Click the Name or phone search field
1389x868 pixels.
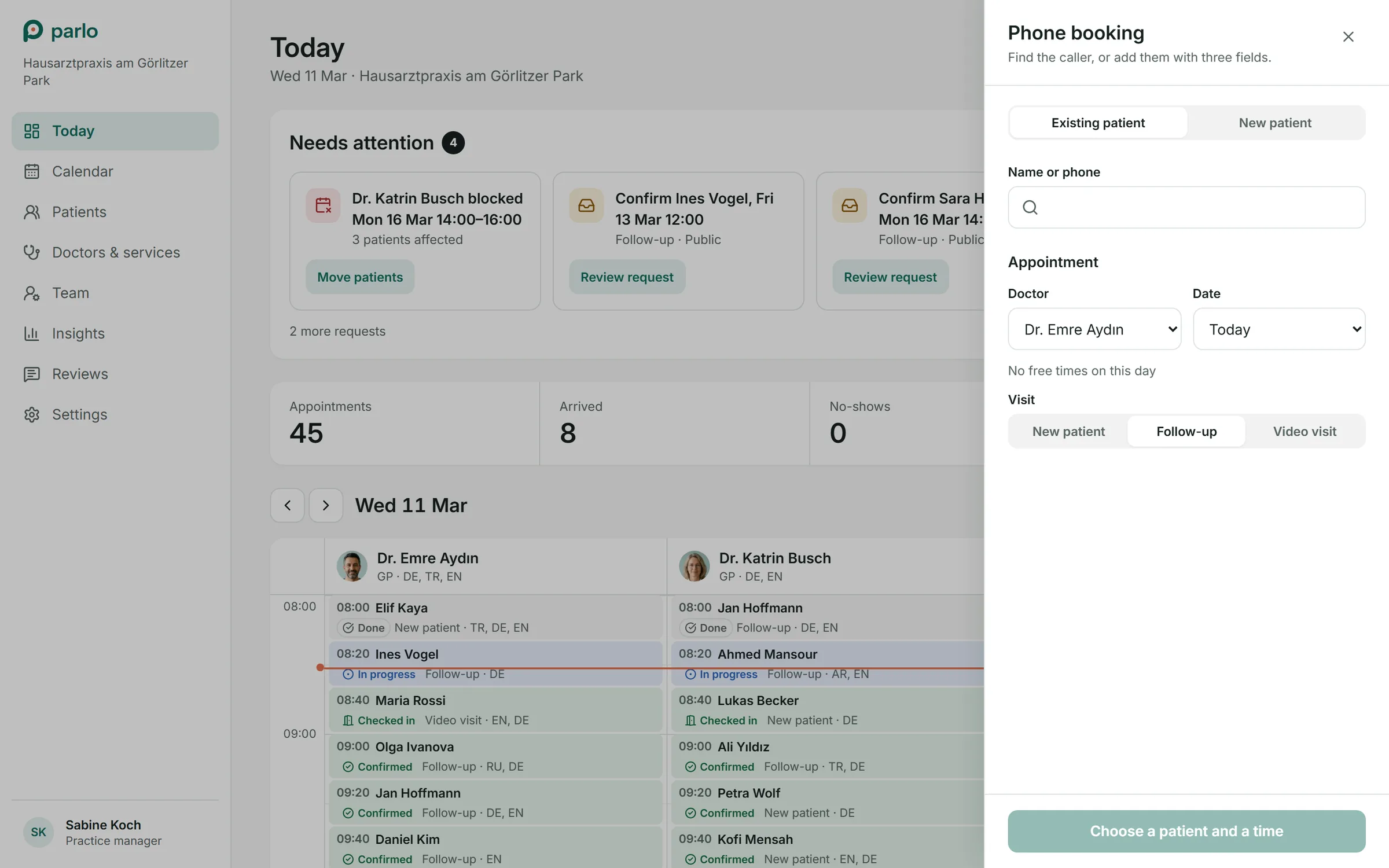pos(1186,207)
